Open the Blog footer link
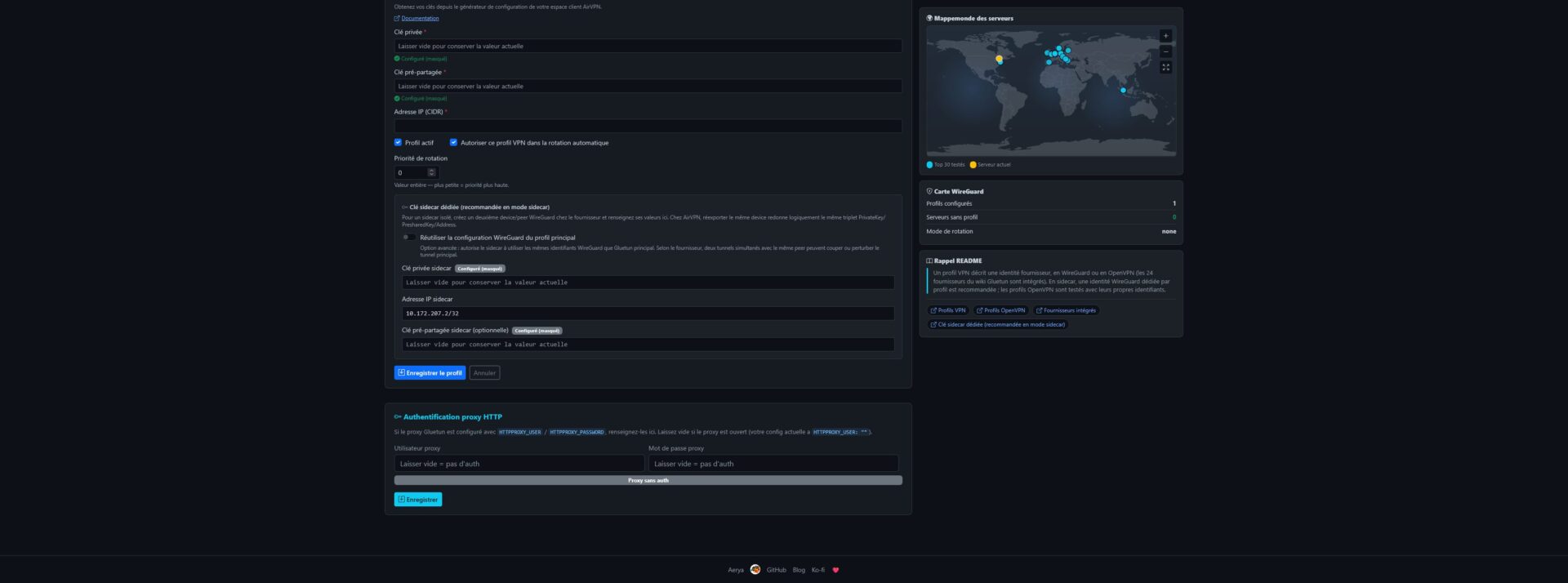1568x583 pixels. [x=799, y=570]
